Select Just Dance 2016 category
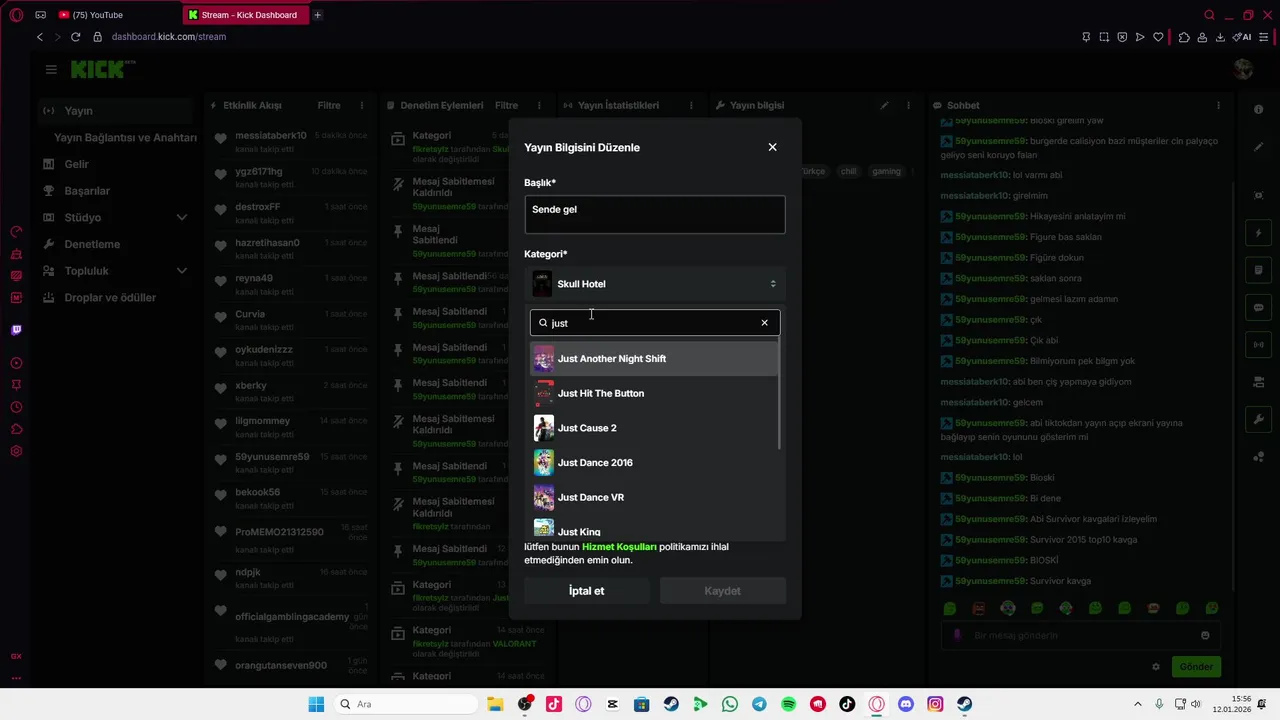The height and width of the screenshot is (720, 1280). pos(654,463)
